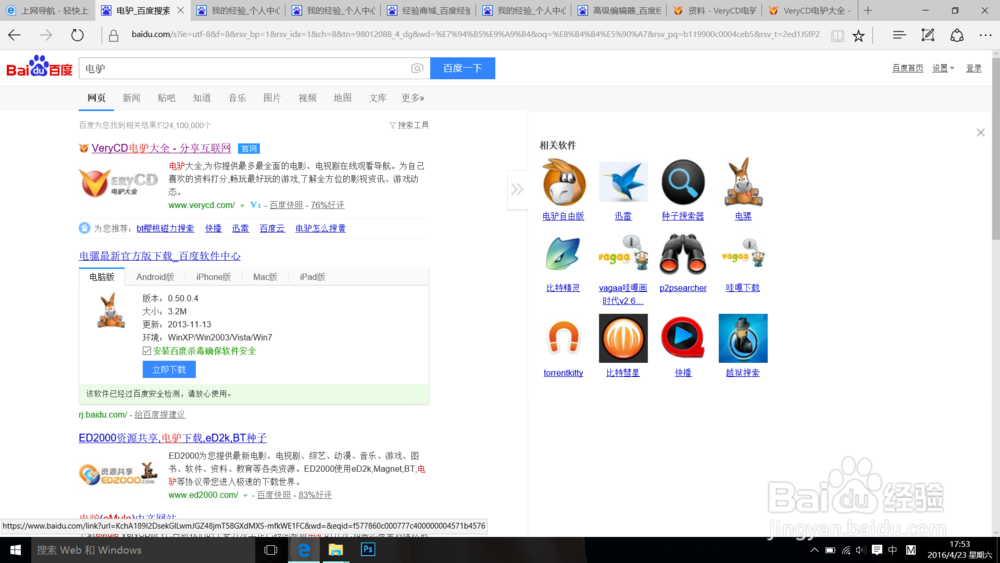Open the action center notification icon

pos(877,550)
